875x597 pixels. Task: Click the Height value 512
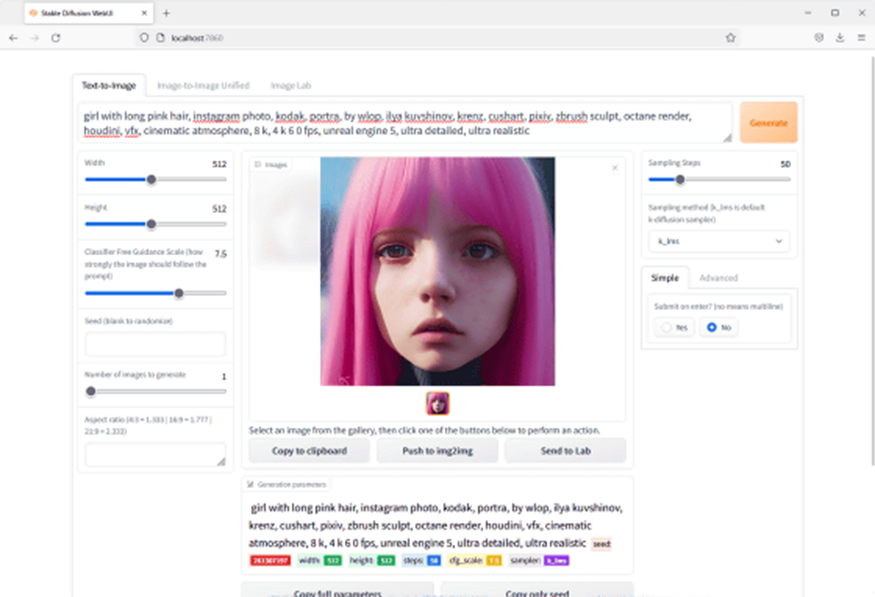pyautogui.click(x=219, y=209)
